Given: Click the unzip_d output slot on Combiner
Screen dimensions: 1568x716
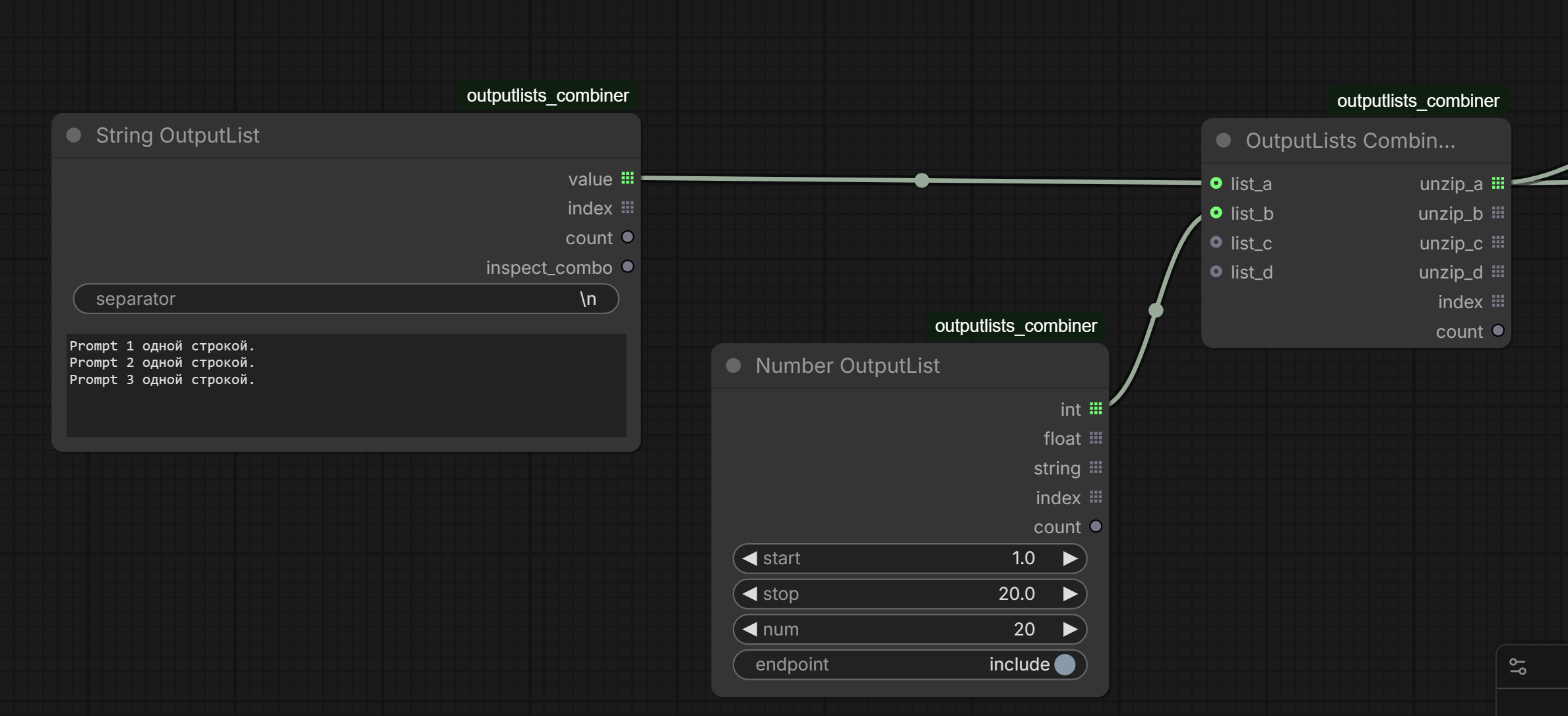Looking at the screenshot, I should [x=1498, y=272].
